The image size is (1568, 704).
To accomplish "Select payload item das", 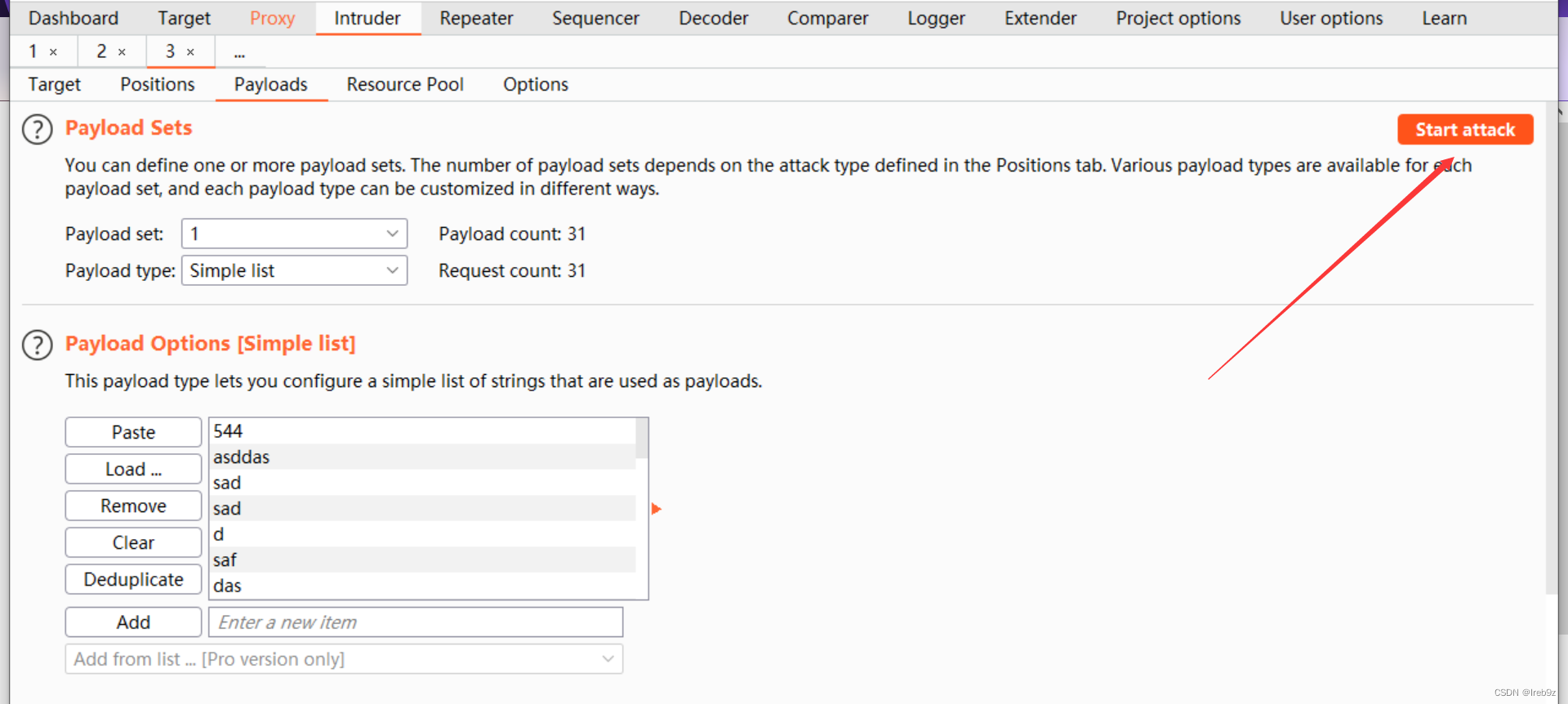I will click(423, 586).
